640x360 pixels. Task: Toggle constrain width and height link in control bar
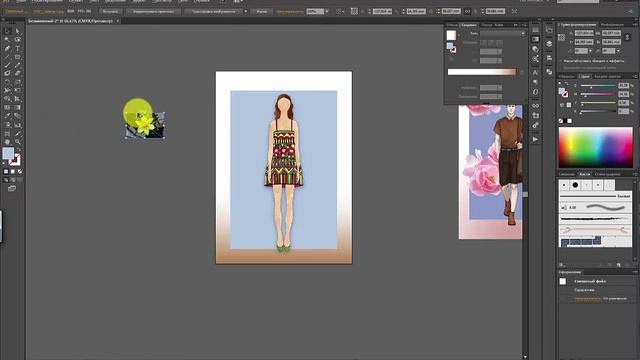click(x=468, y=11)
